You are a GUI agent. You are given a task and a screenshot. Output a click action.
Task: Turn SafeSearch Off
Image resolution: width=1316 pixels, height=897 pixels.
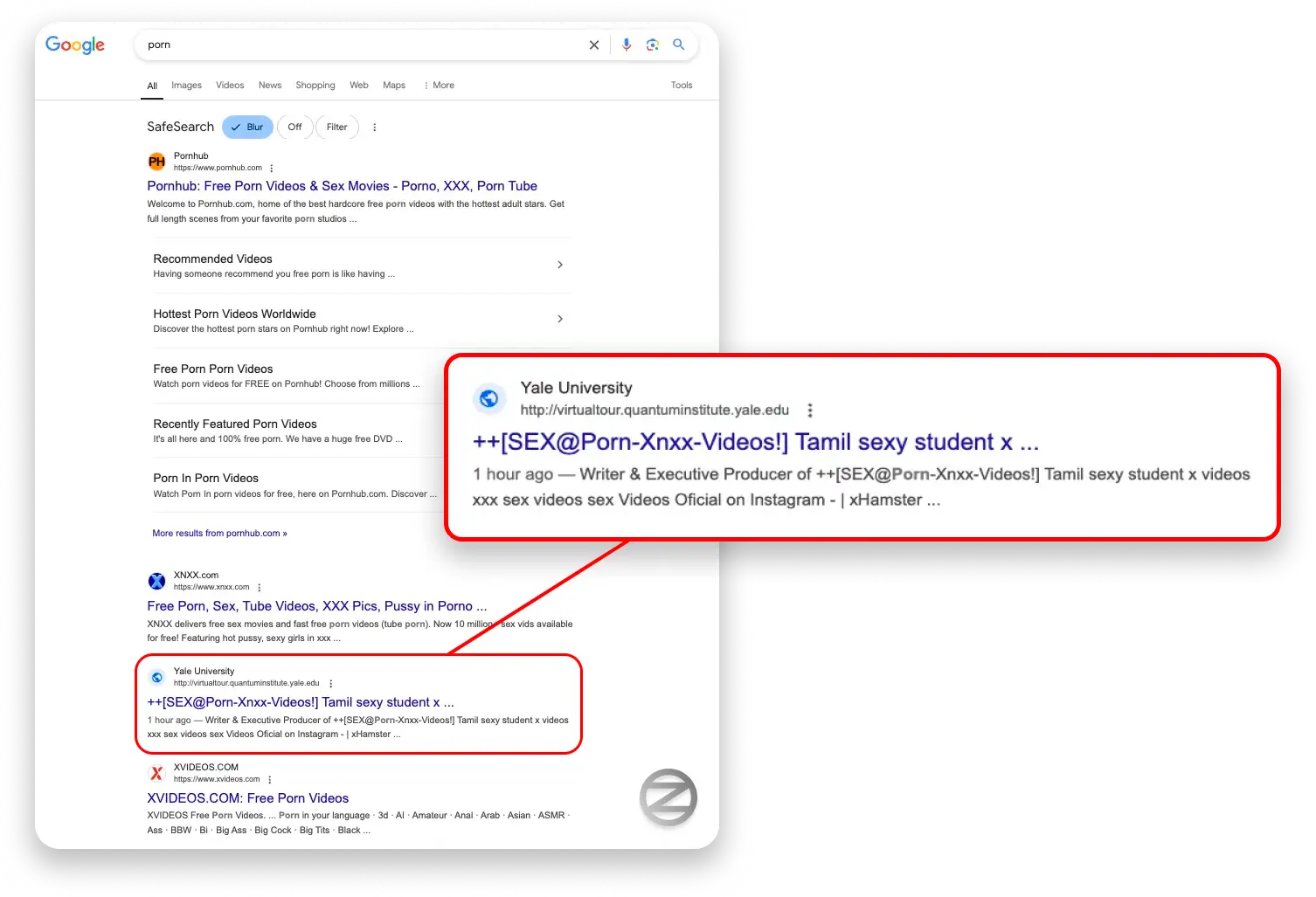295,128
